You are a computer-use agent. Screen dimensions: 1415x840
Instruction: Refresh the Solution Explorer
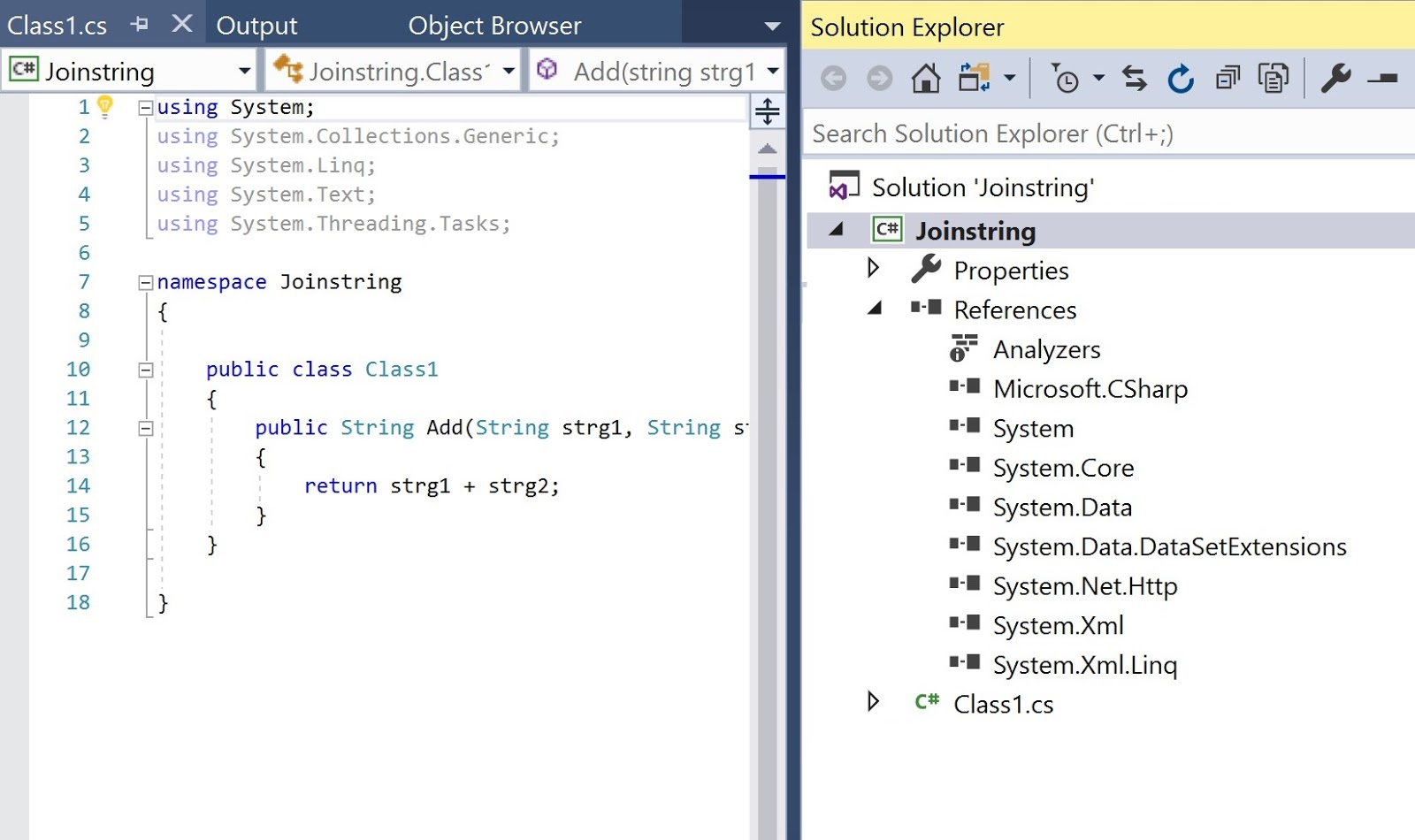(1179, 78)
